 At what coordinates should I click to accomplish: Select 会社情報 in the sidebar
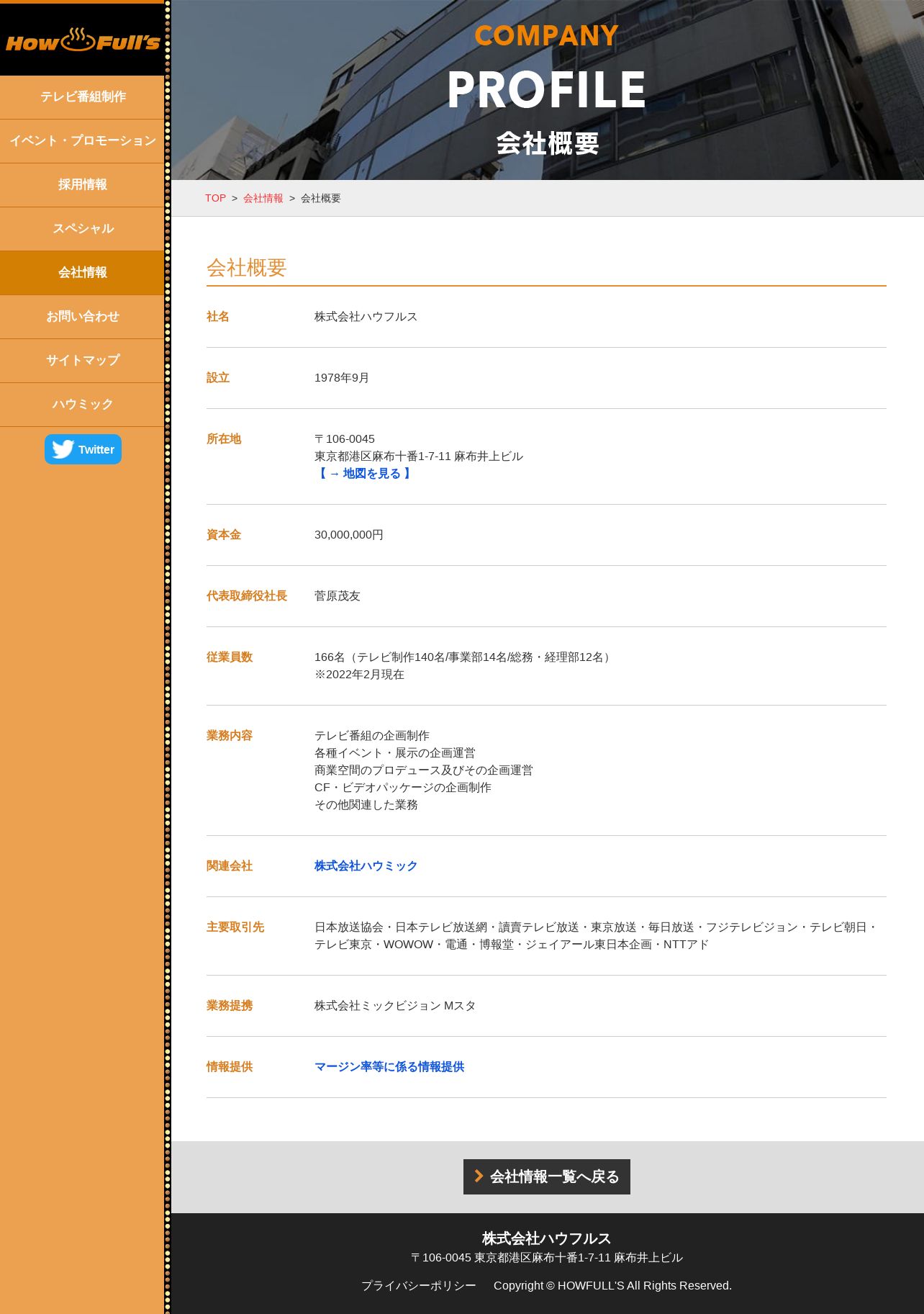pyautogui.click(x=83, y=273)
